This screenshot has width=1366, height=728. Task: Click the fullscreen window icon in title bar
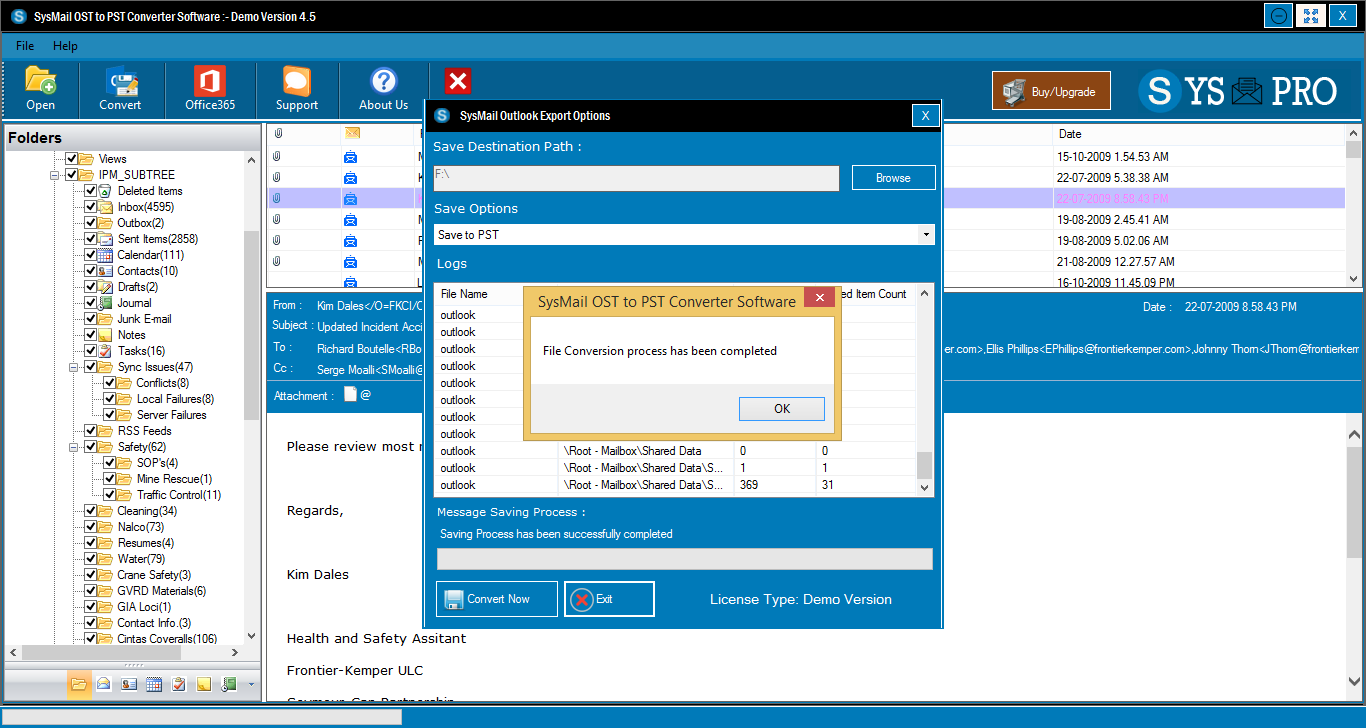tap(1310, 15)
